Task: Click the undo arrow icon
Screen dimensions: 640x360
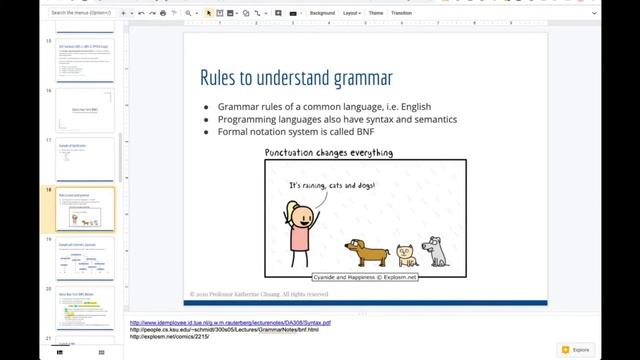Action: point(141,13)
